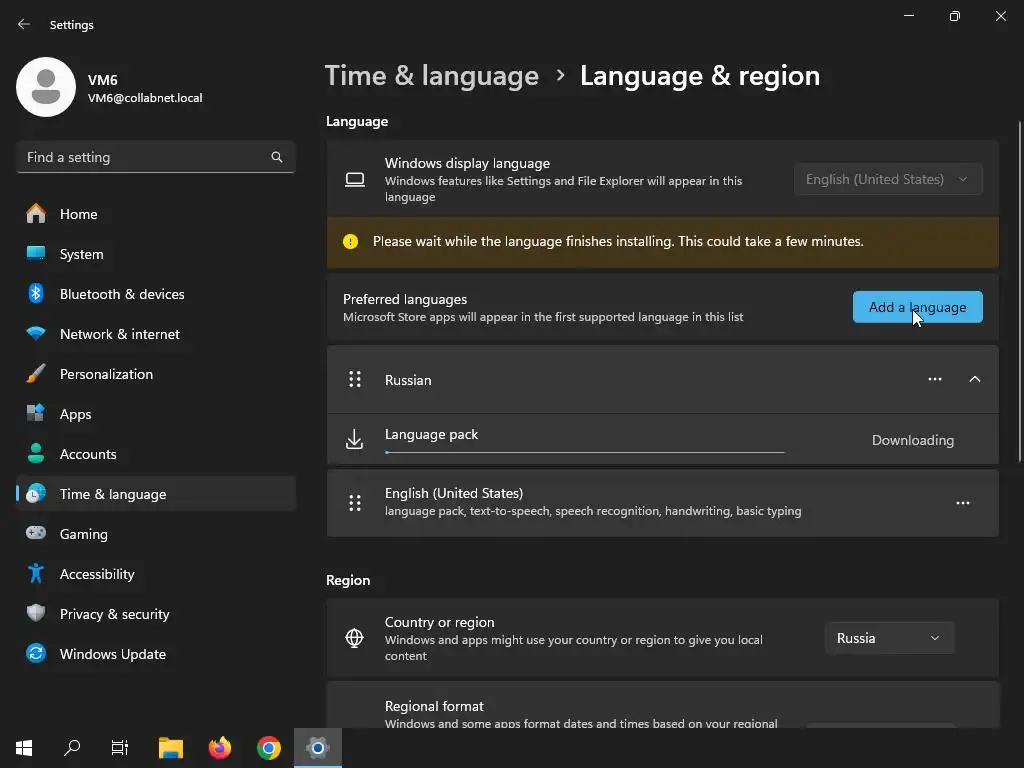
Task: Click the Home house icon in sidebar
Action: [x=36, y=214]
